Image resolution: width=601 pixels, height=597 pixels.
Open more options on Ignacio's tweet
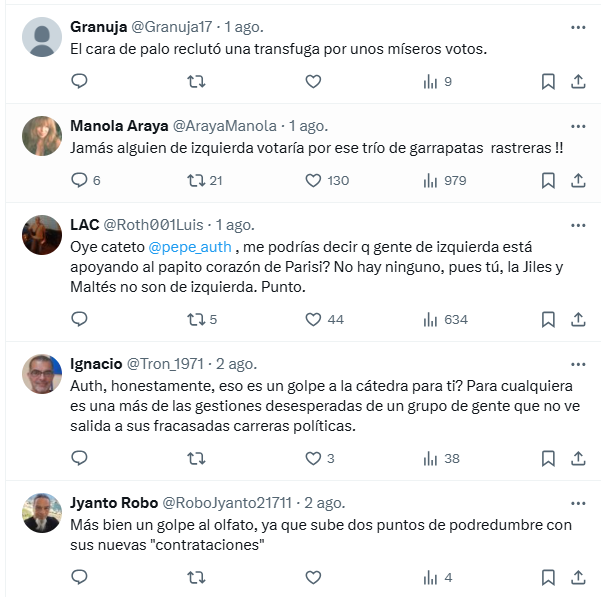pos(578,363)
